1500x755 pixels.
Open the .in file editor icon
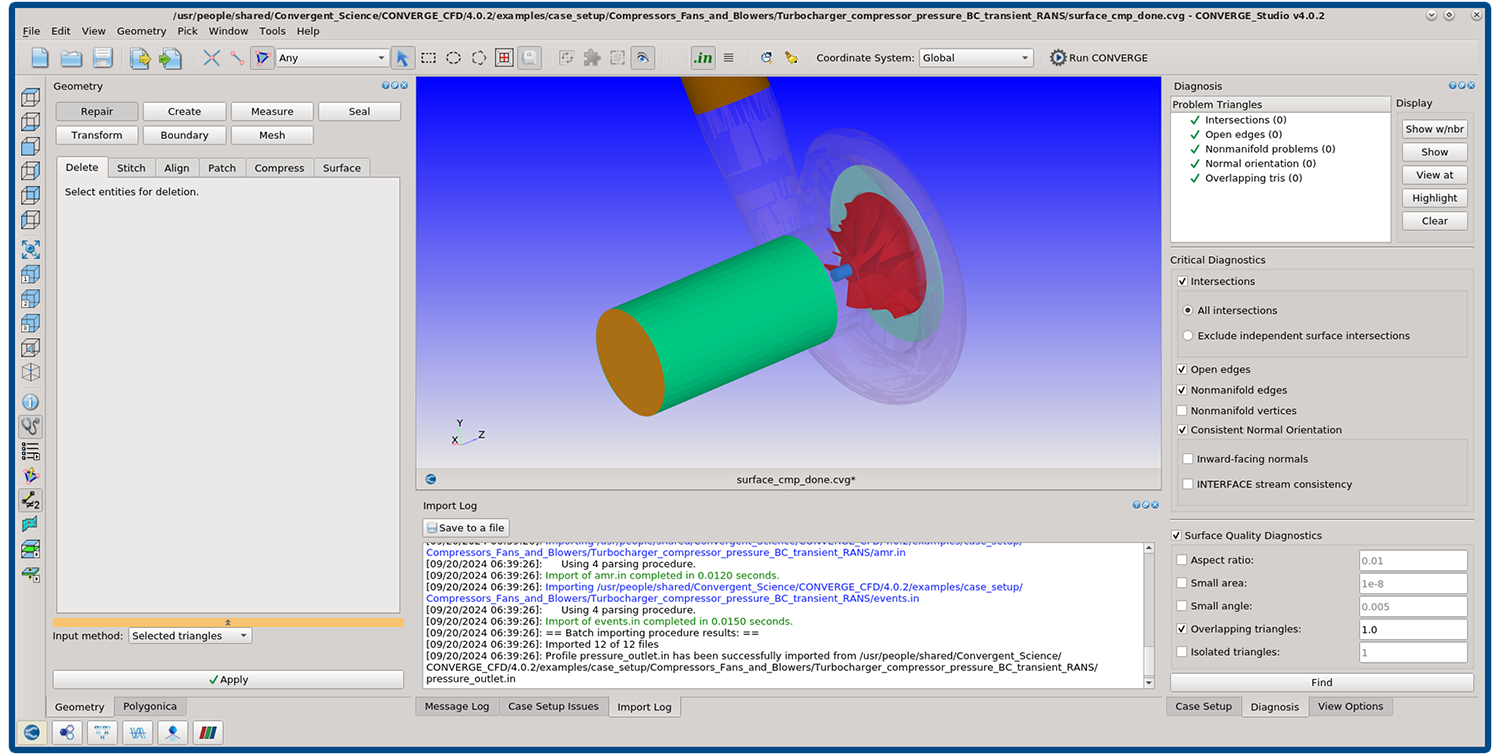(703, 57)
